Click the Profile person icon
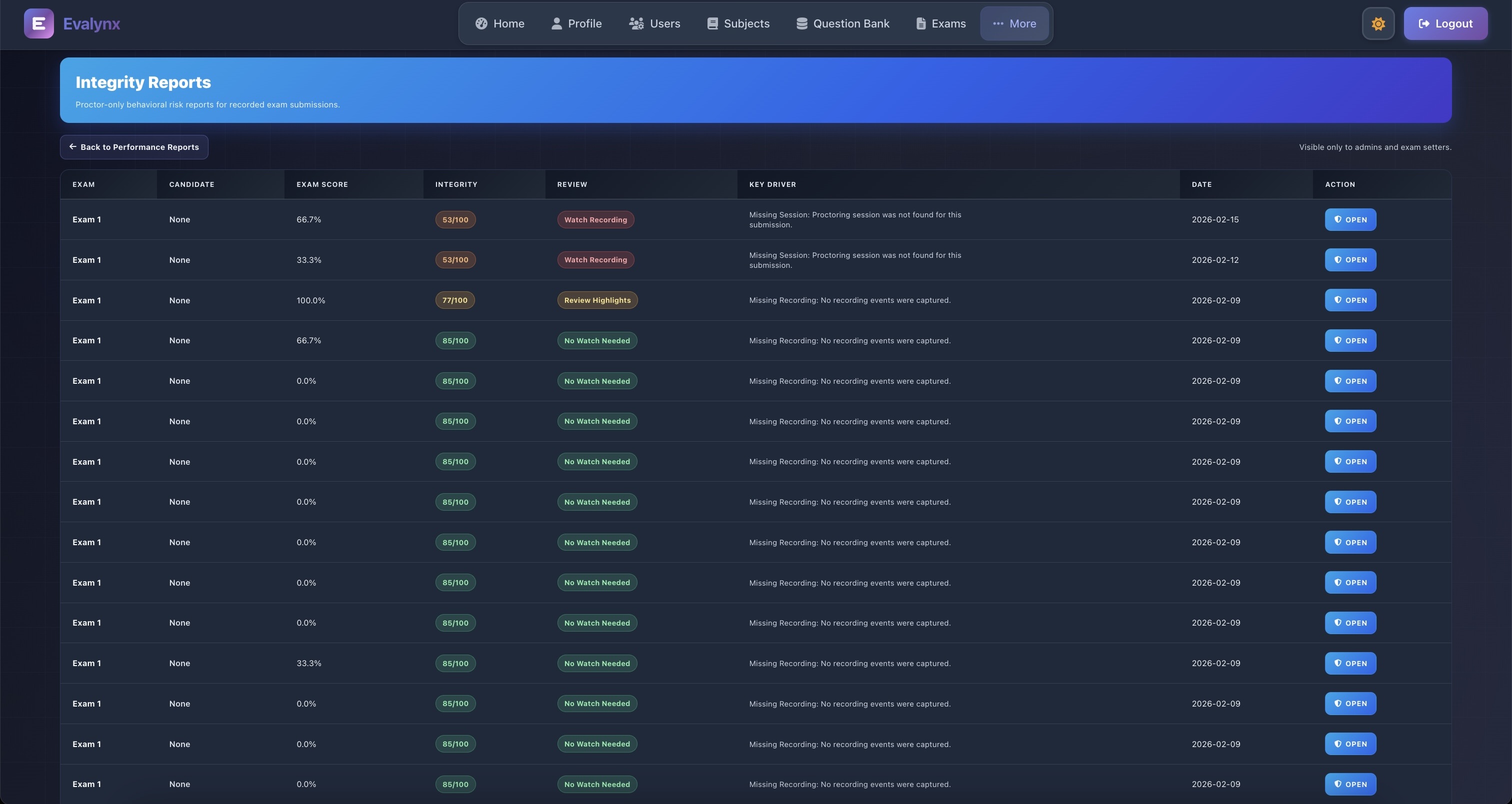This screenshot has width=1512, height=804. tap(556, 23)
